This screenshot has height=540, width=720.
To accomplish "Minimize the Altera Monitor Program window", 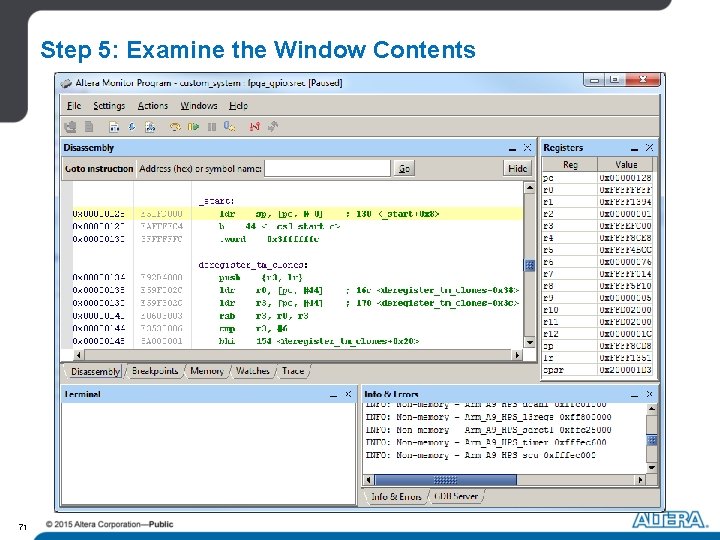I will pos(594,80).
